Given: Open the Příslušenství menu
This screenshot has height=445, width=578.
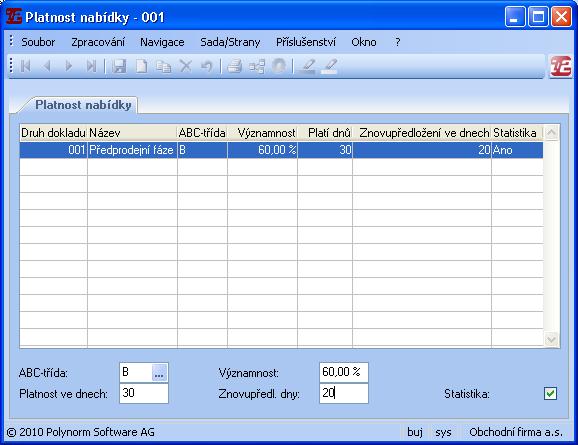Looking at the screenshot, I should coord(306,42).
